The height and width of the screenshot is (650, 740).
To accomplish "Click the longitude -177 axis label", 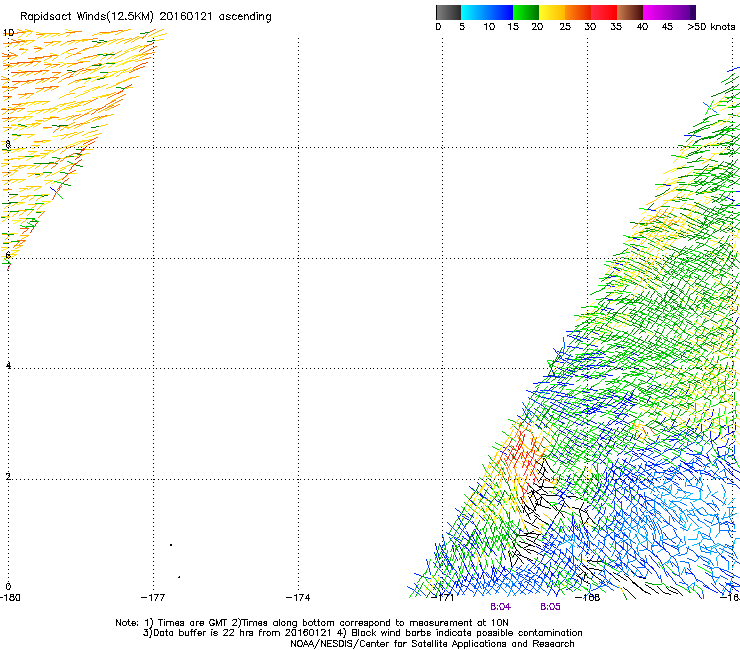I will pyautogui.click(x=153, y=598).
